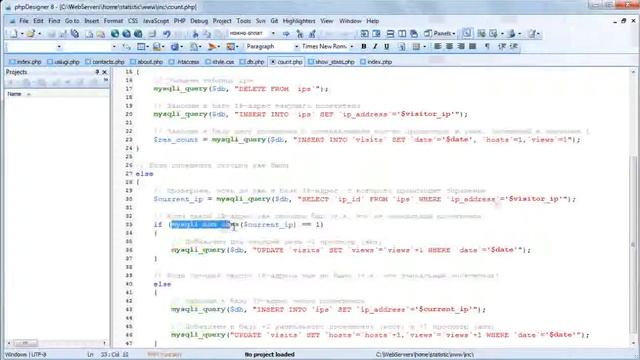Click the increase indent icon at toolbar end
The image size is (640, 360).
[514, 47]
